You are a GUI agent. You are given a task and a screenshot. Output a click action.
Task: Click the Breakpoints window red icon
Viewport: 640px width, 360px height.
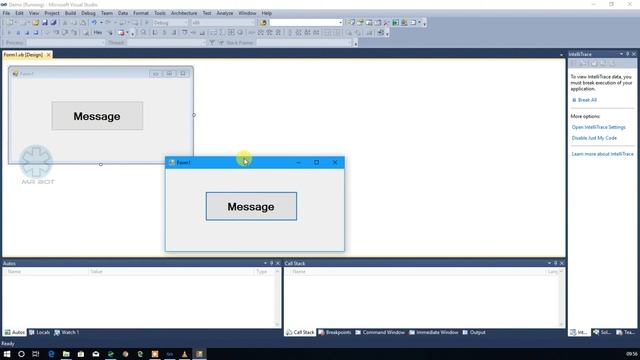click(121, 33)
